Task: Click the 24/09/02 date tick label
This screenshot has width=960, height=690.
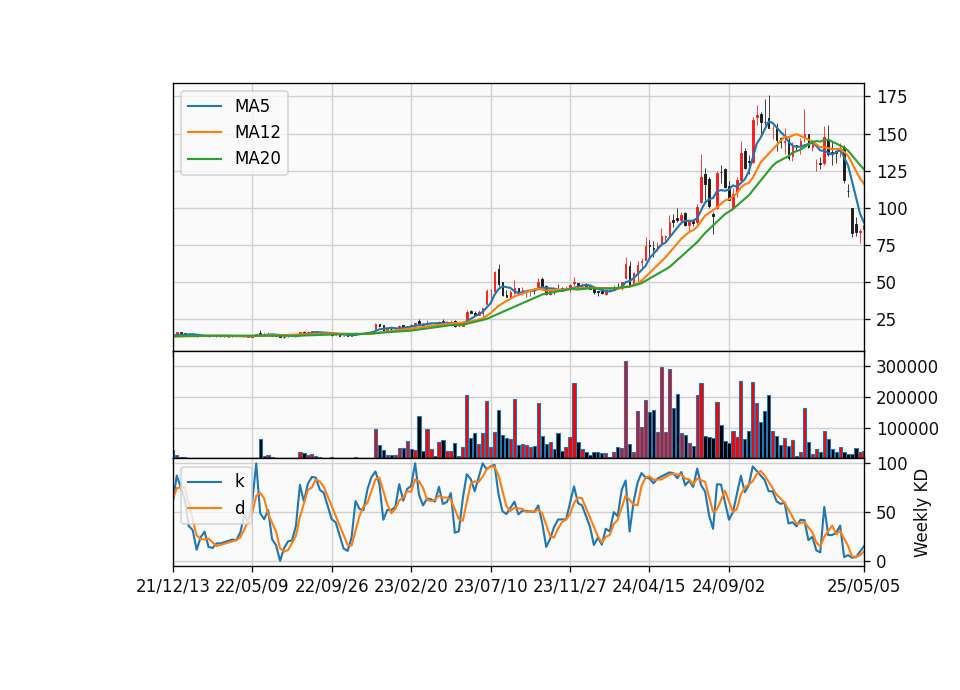Action: [729, 586]
